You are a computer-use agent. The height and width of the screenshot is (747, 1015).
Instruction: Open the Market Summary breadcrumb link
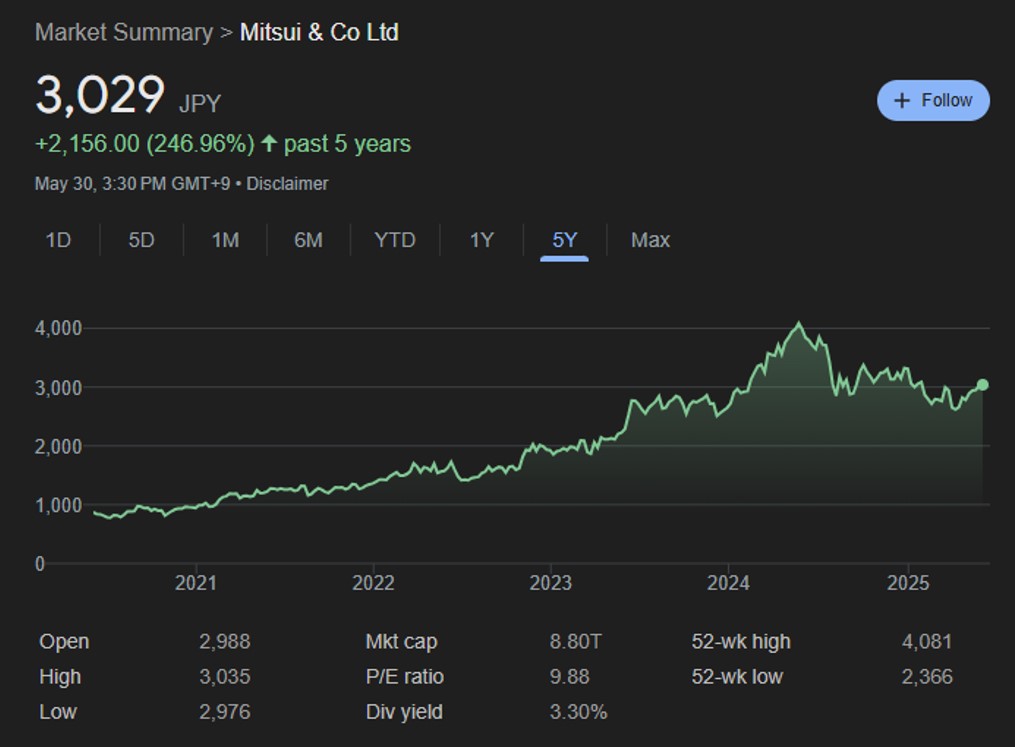click(124, 32)
